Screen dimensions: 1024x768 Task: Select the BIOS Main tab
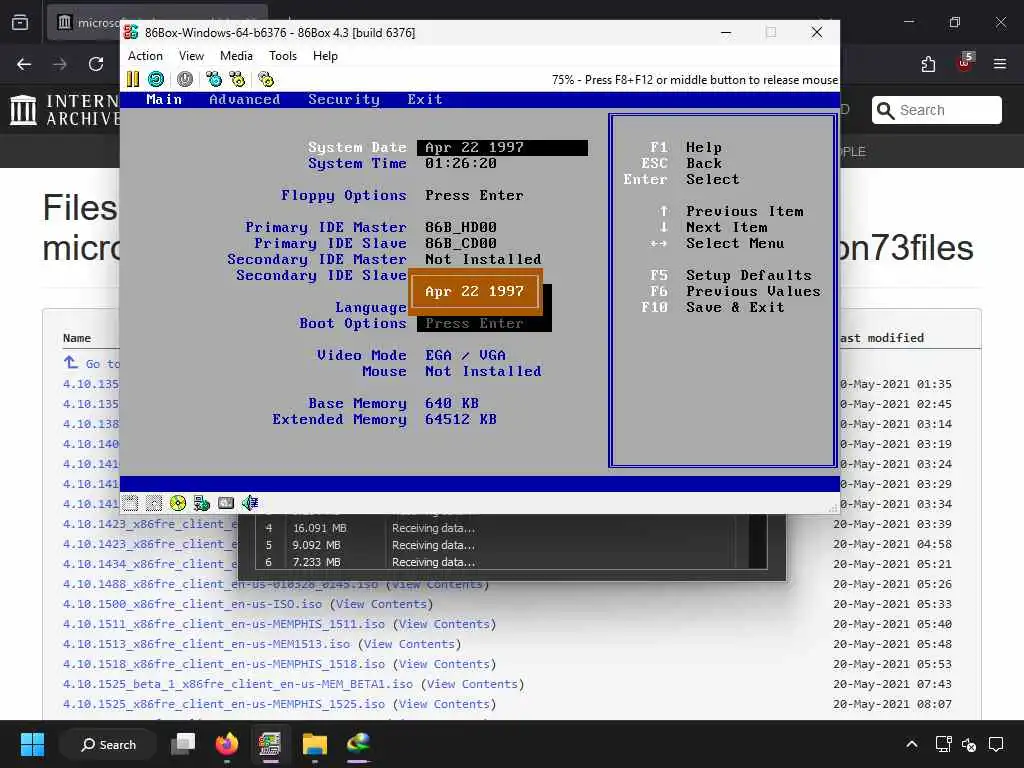[x=164, y=99]
